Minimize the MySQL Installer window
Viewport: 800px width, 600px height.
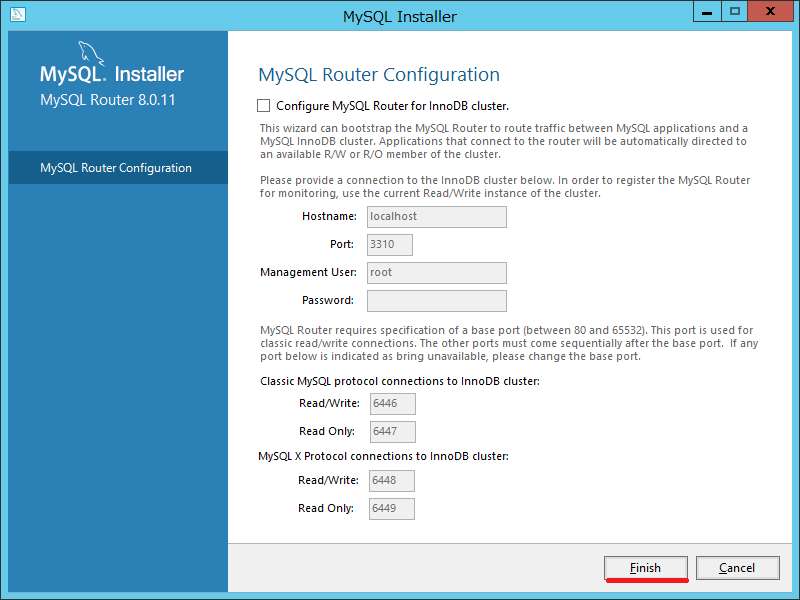tap(707, 11)
